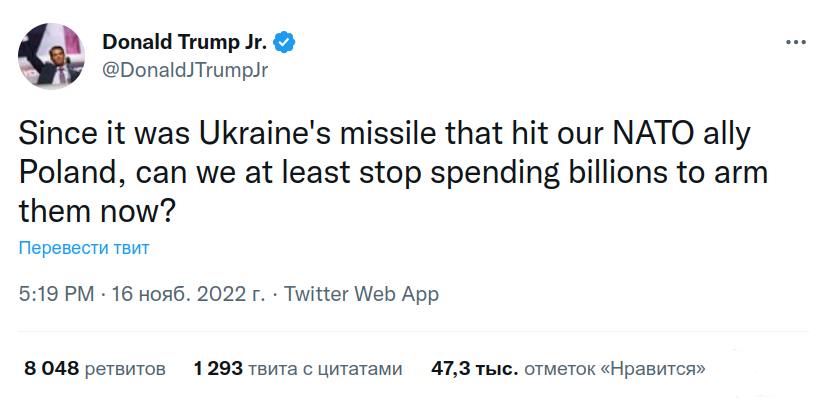Viewport: 827px width, 403px height.
Task: Click the 47,3 тыс. likes number
Action: [475, 369]
